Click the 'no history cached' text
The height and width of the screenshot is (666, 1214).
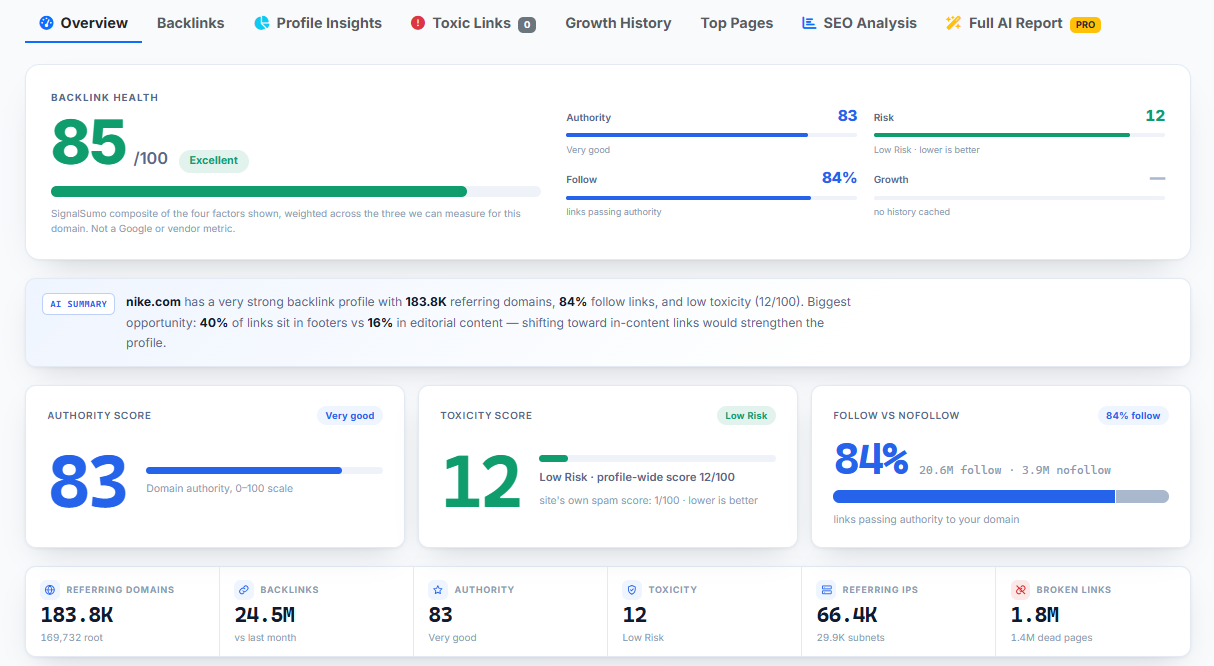pyautogui.click(x=912, y=212)
